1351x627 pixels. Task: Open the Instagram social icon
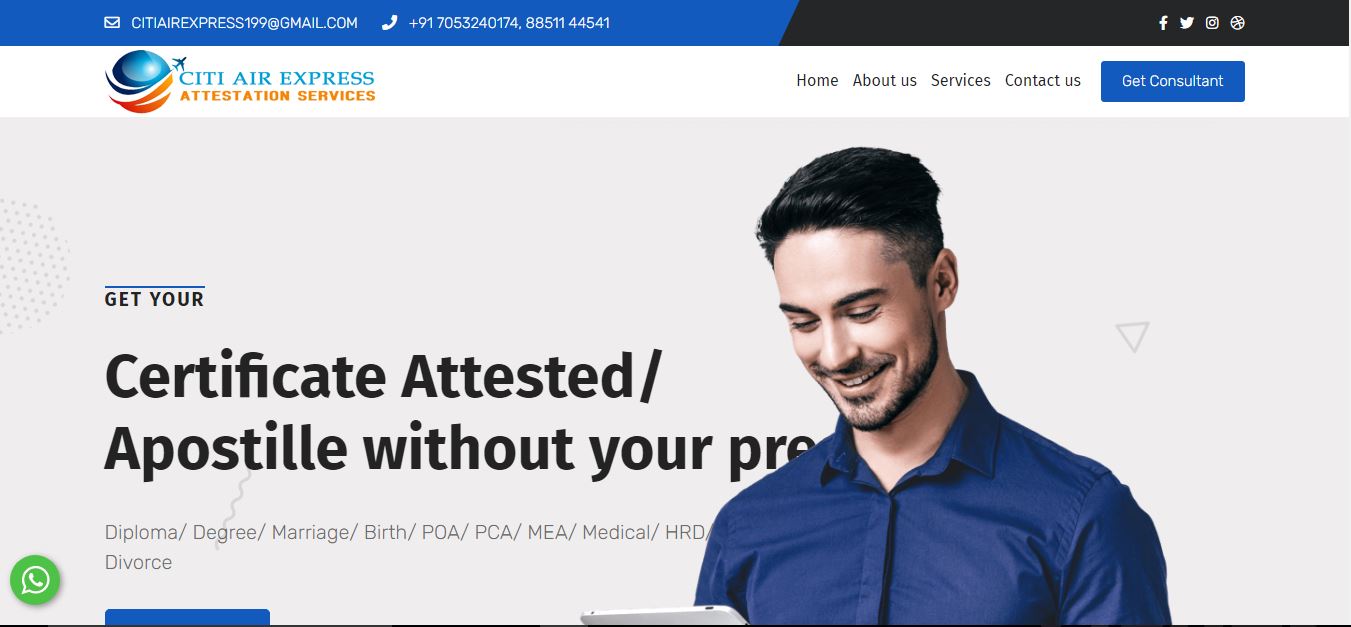(x=1212, y=23)
